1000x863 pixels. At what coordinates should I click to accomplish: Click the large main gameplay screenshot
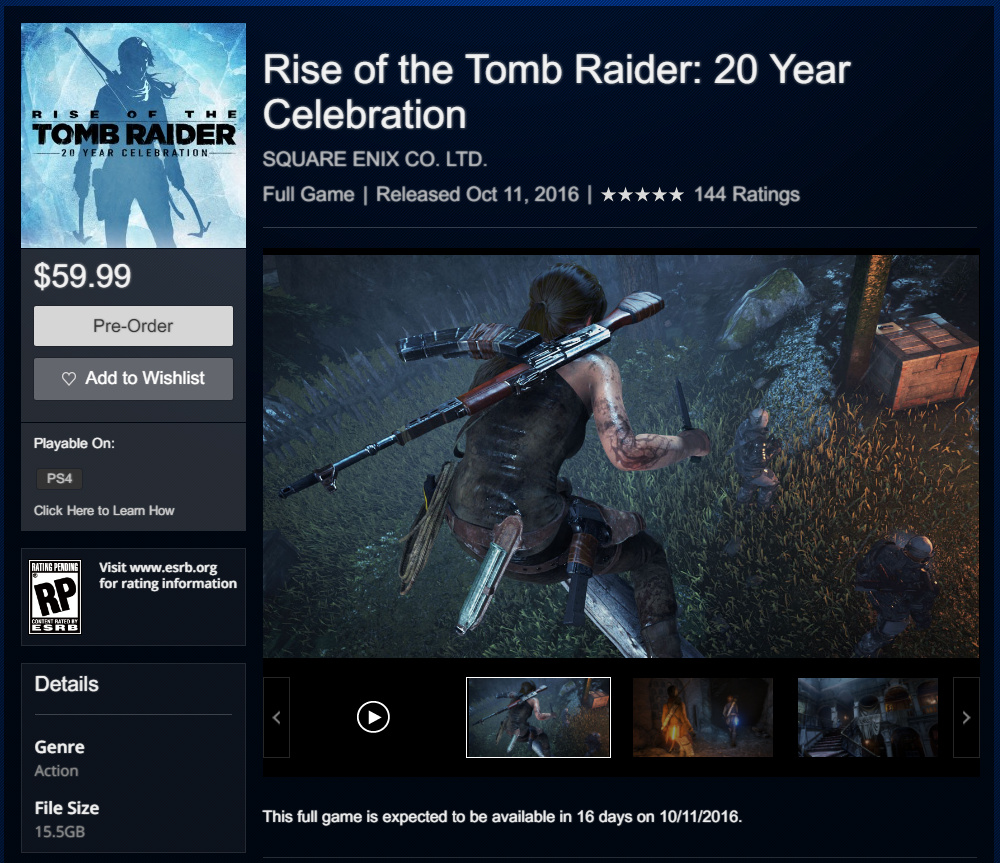tap(621, 456)
